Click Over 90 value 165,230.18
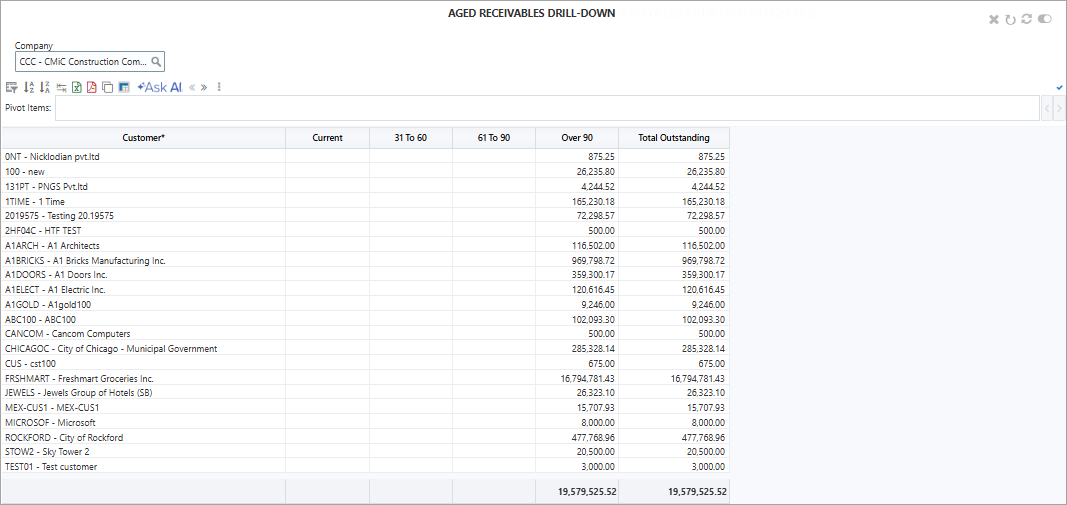 594,201
